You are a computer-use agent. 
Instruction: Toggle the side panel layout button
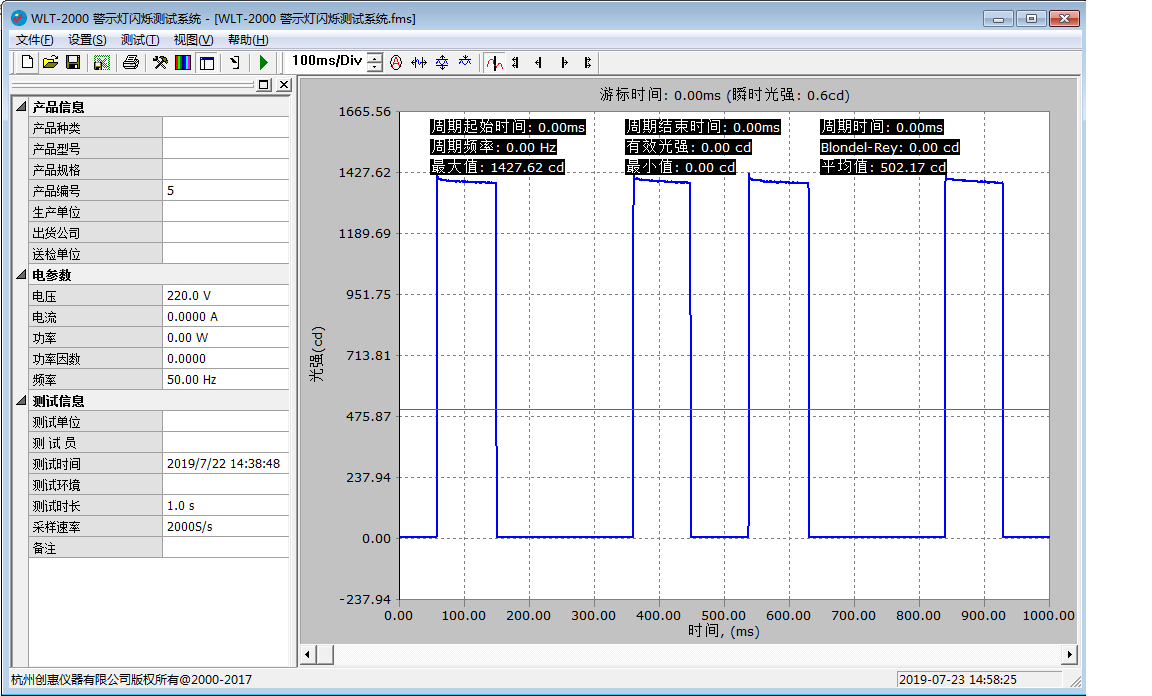pyautogui.click(x=207, y=62)
